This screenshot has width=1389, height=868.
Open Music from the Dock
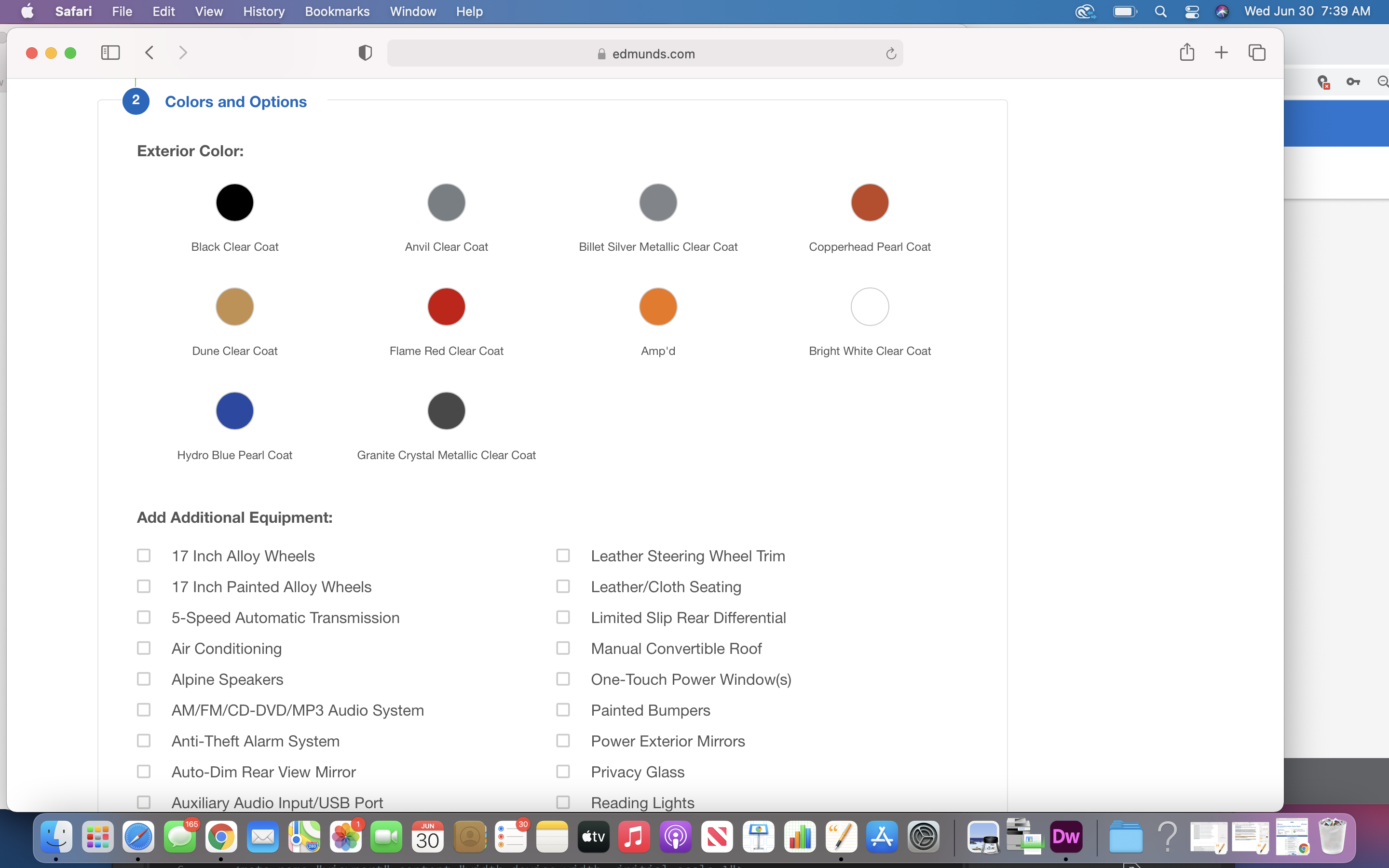635,837
